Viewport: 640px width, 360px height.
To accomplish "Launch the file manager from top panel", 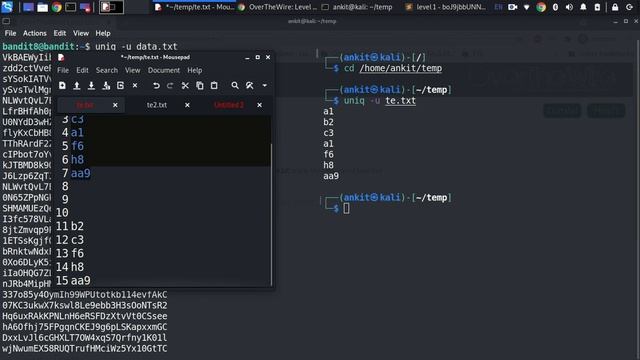I will point(42,7).
